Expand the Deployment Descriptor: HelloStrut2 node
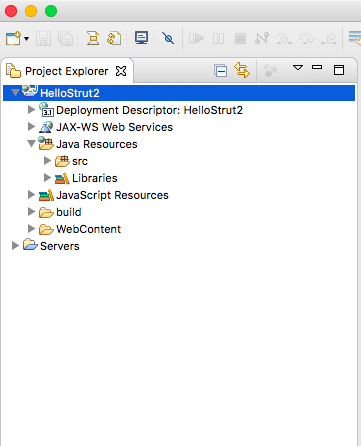 tap(32, 109)
